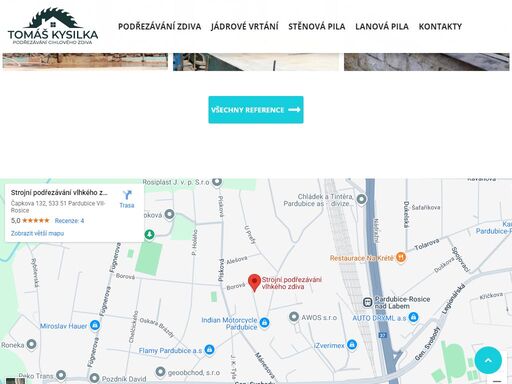Image resolution: width=512 pixels, height=384 pixels.
Task: Click the Miroslav Hauer shop pin
Action: (x=95, y=325)
